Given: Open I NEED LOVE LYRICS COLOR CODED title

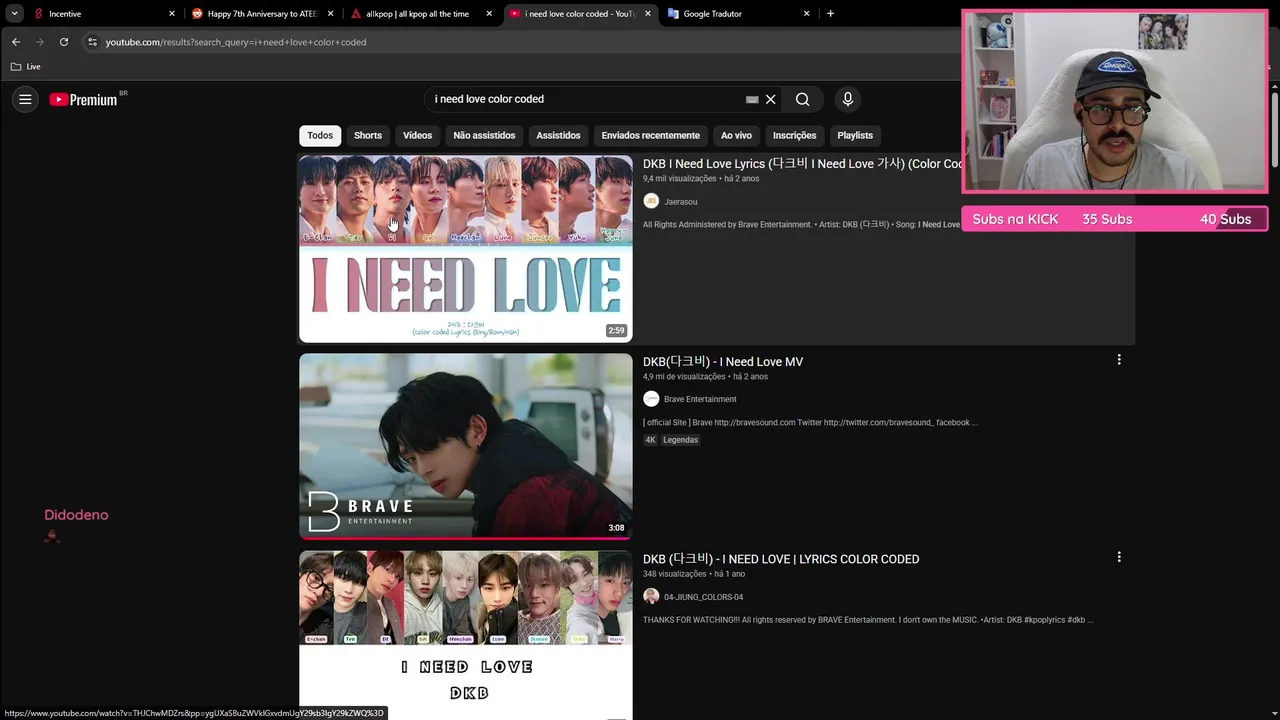Looking at the screenshot, I should coord(781,559).
